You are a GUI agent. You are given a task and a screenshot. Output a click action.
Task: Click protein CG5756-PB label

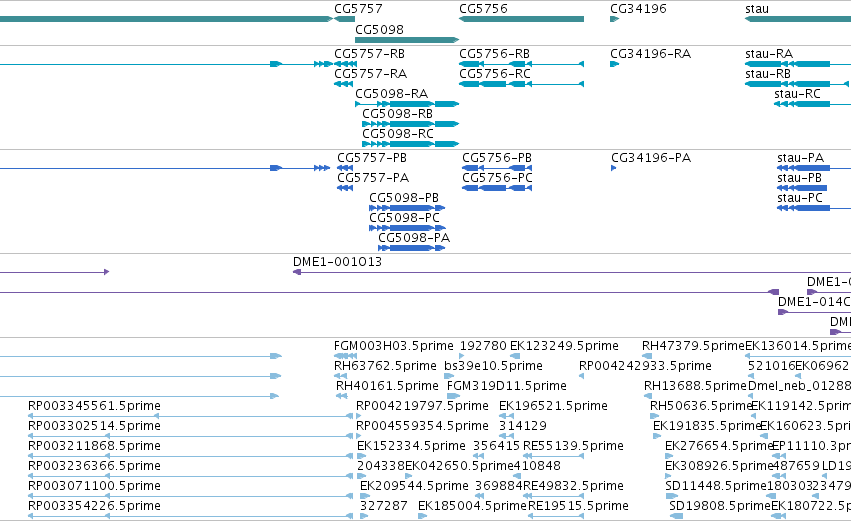click(497, 158)
